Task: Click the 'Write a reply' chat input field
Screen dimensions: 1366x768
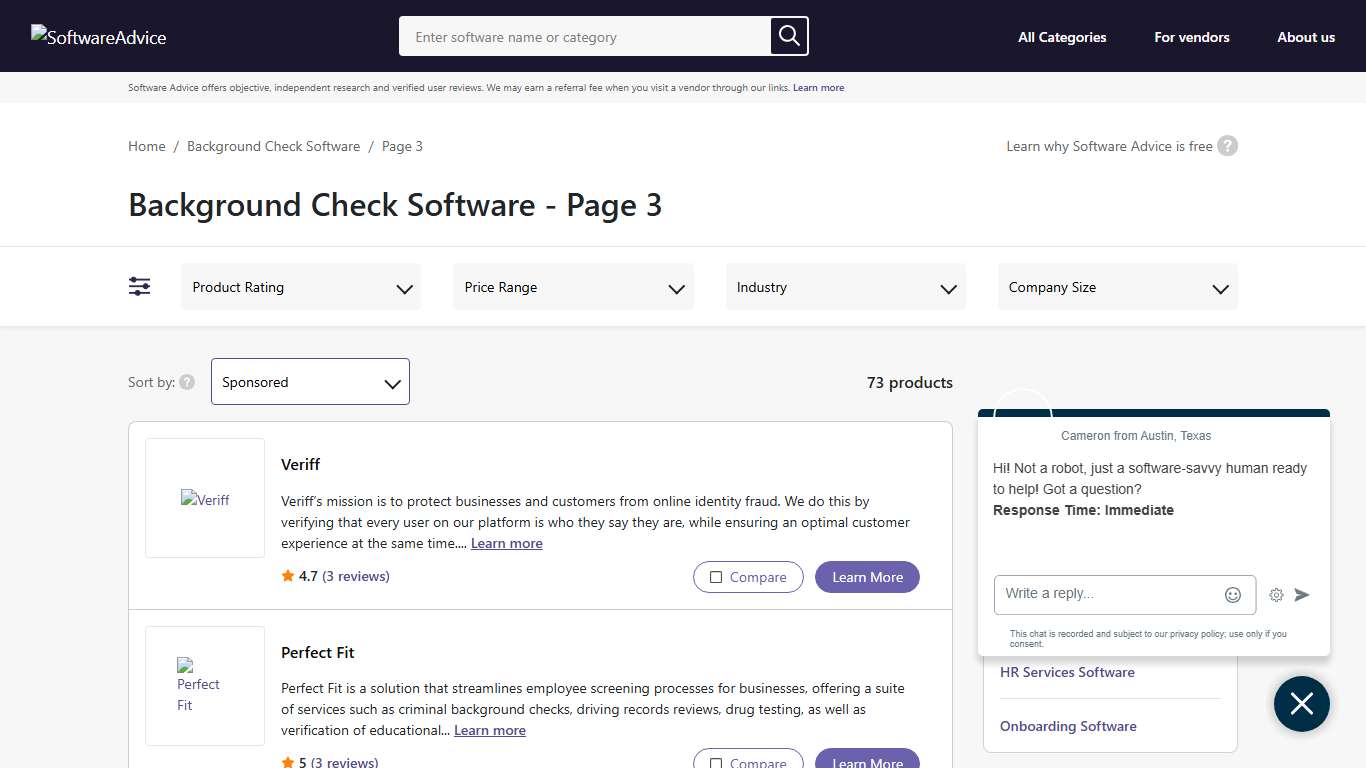Action: tap(1110, 594)
